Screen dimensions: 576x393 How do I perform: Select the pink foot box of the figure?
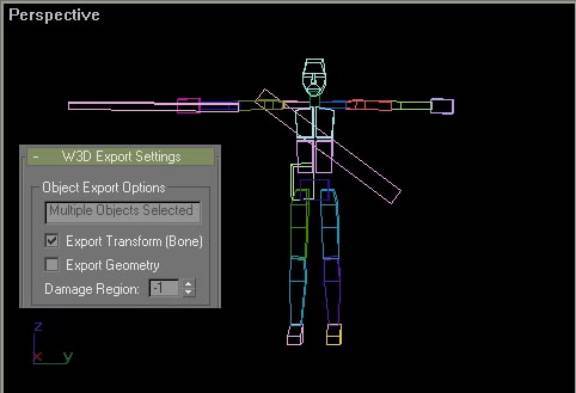coord(295,335)
